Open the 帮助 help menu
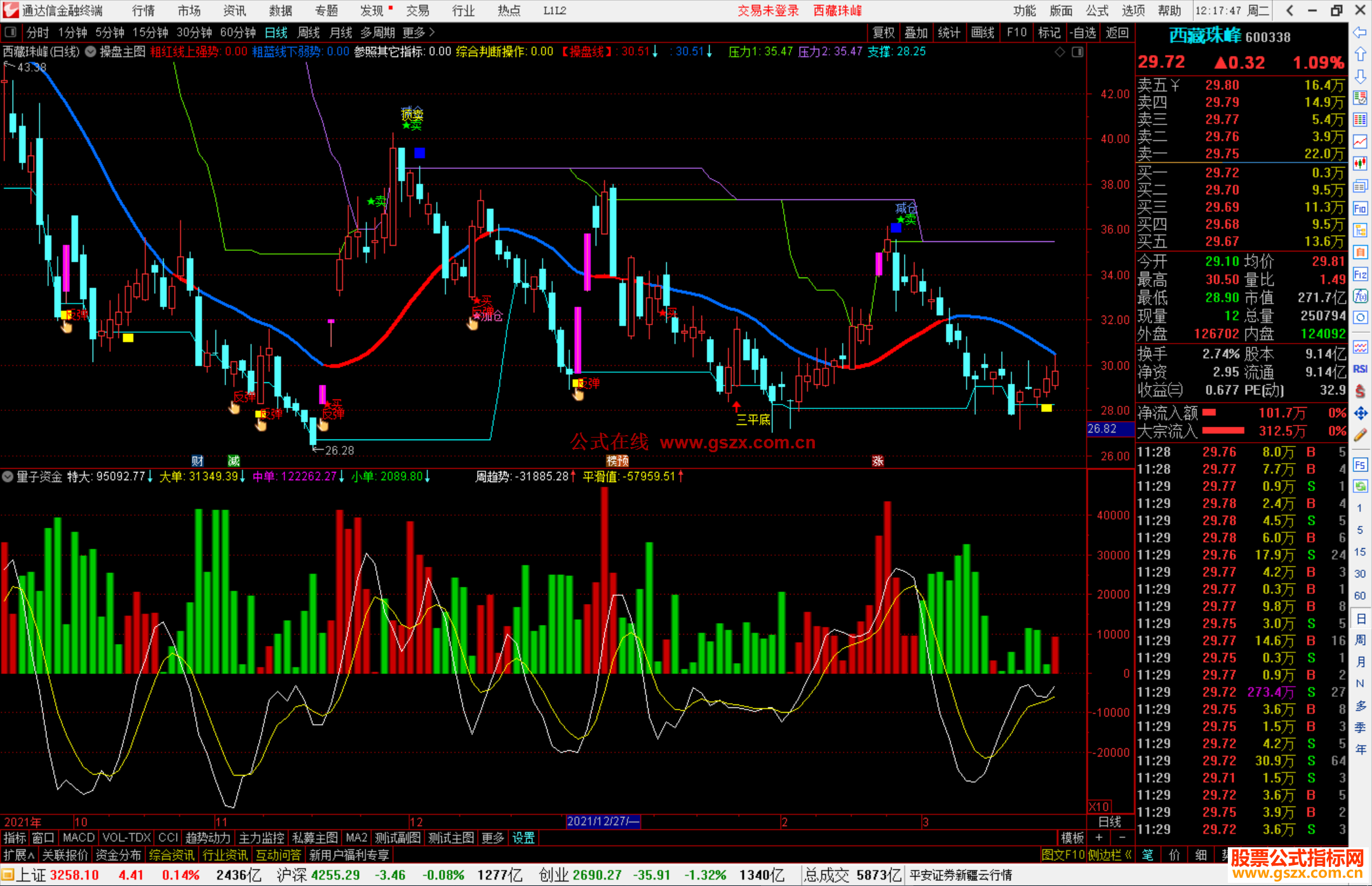The width and height of the screenshot is (1372, 886). (1169, 10)
